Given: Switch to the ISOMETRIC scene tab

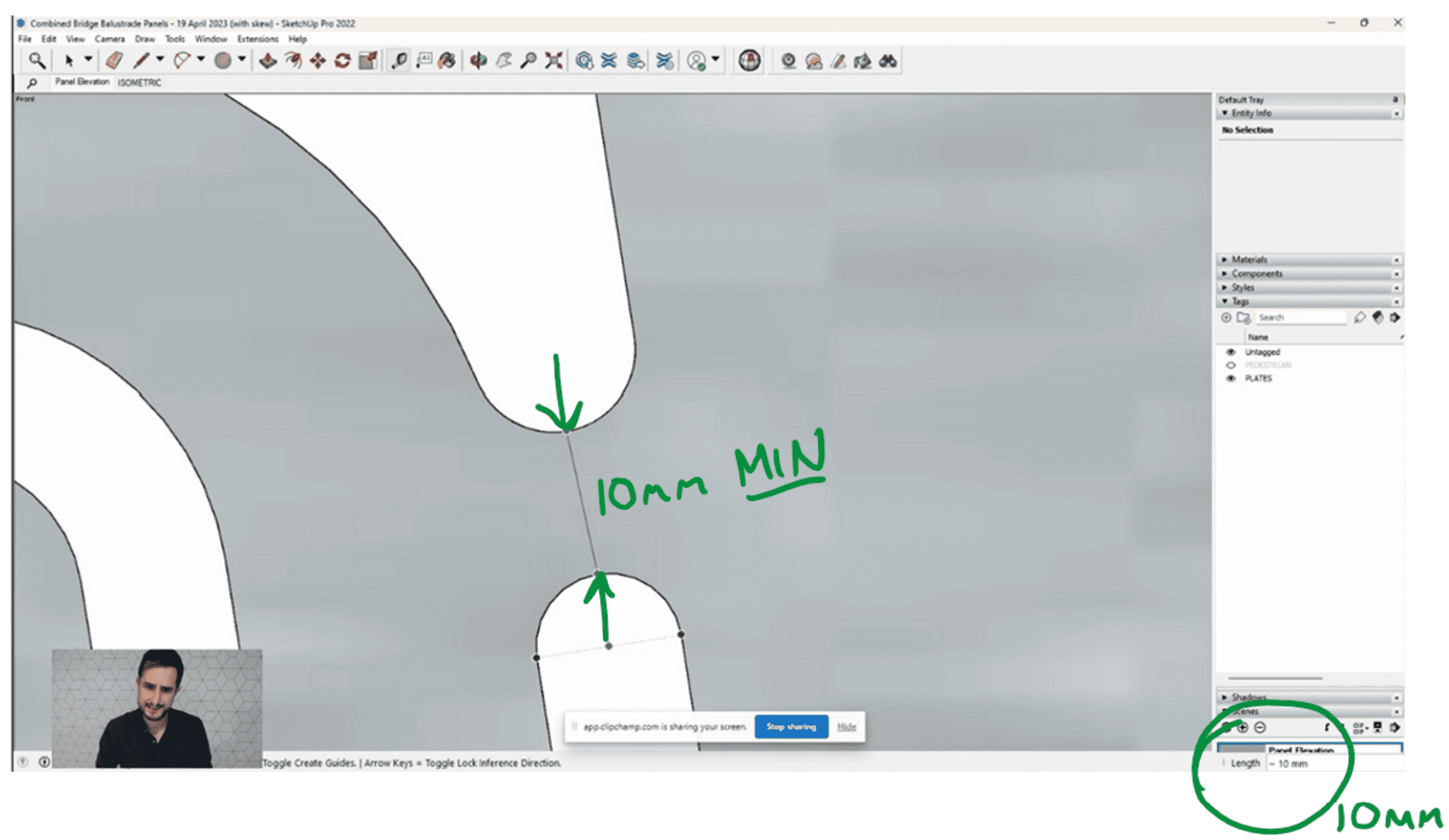Looking at the screenshot, I should click(x=139, y=83).
